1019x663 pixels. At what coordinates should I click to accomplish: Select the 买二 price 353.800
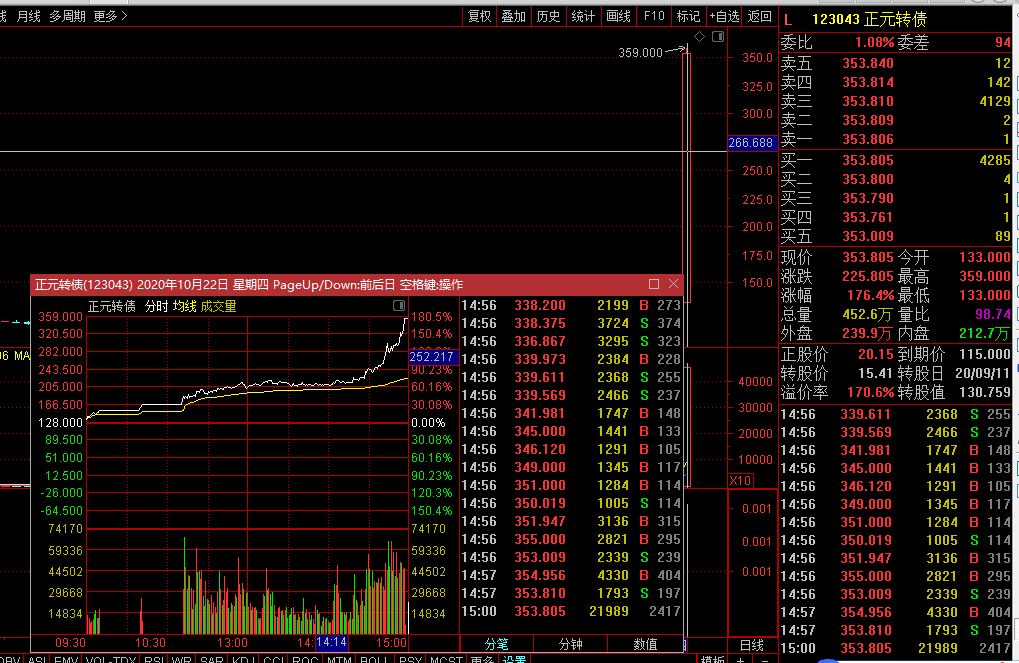coord(868,179)
